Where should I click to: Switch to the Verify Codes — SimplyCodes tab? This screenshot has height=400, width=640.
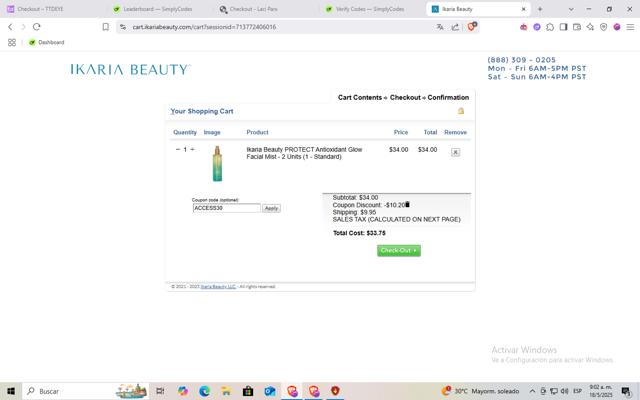370,9
